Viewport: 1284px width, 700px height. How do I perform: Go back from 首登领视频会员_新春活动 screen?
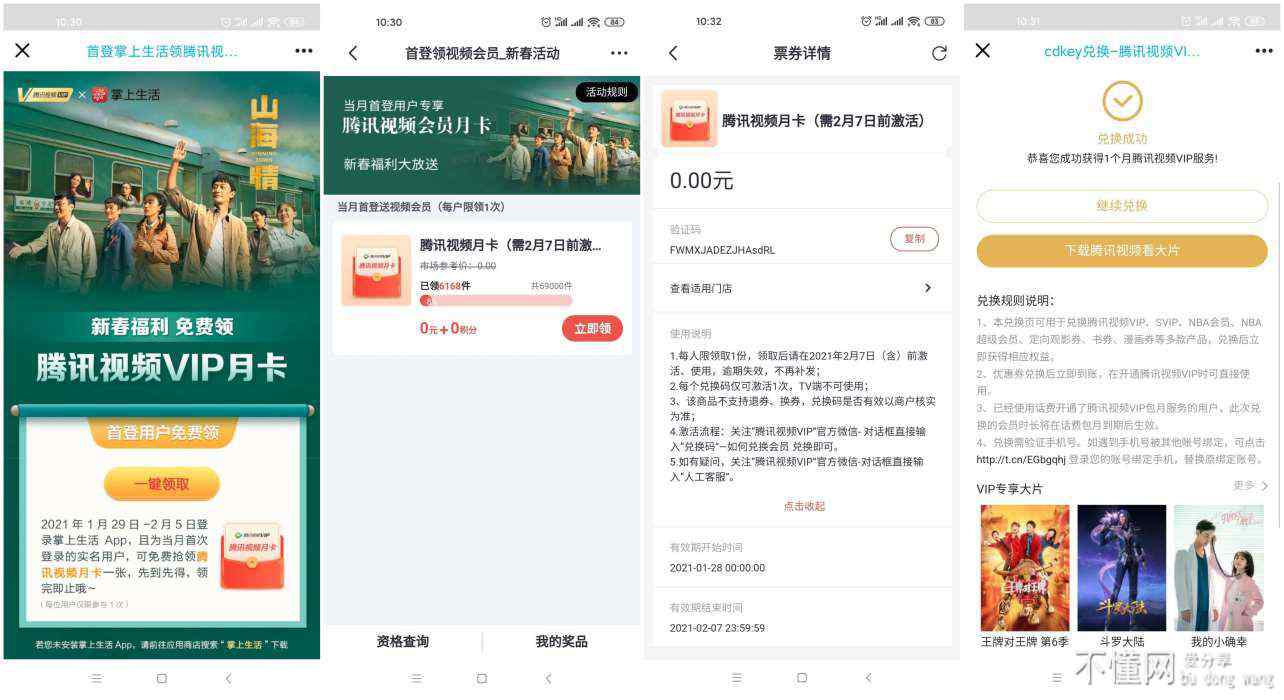point(352,53)
